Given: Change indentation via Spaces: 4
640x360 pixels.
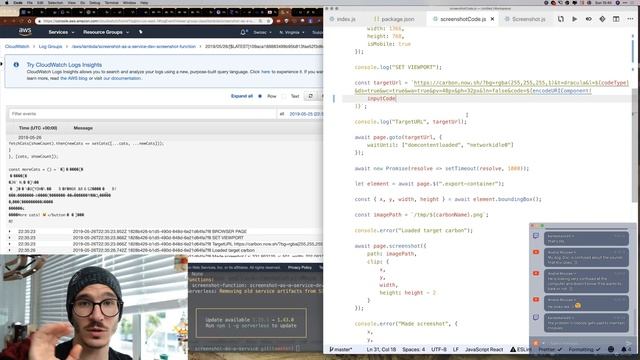Looking at the screenshot, I should [413, 349].
